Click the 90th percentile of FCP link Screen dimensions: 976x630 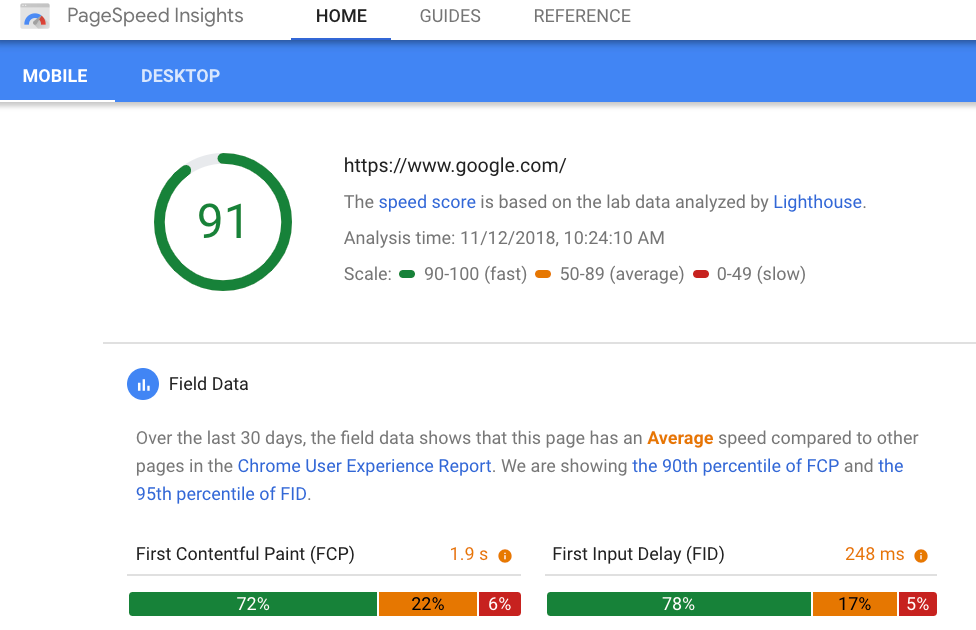tap(735, 466)
